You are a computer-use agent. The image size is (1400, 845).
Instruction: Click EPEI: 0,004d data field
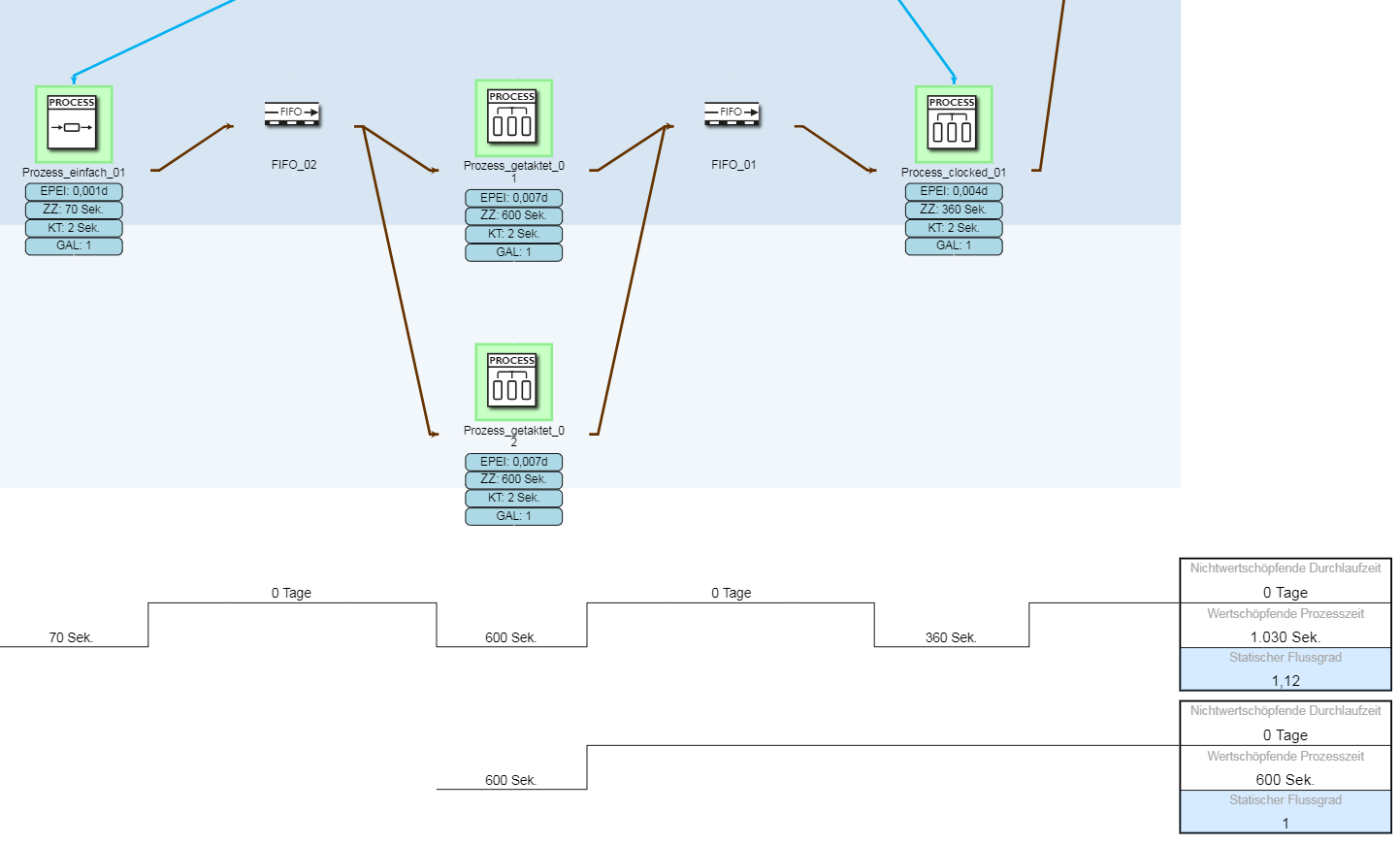[x=953, y=191]
